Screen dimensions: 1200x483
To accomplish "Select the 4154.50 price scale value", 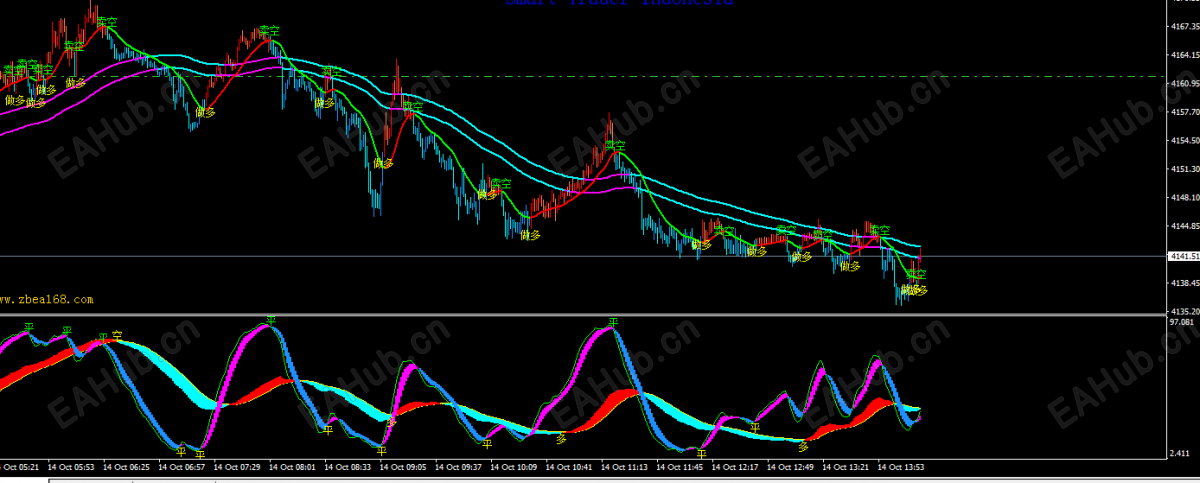I will tap(1183, 141).
